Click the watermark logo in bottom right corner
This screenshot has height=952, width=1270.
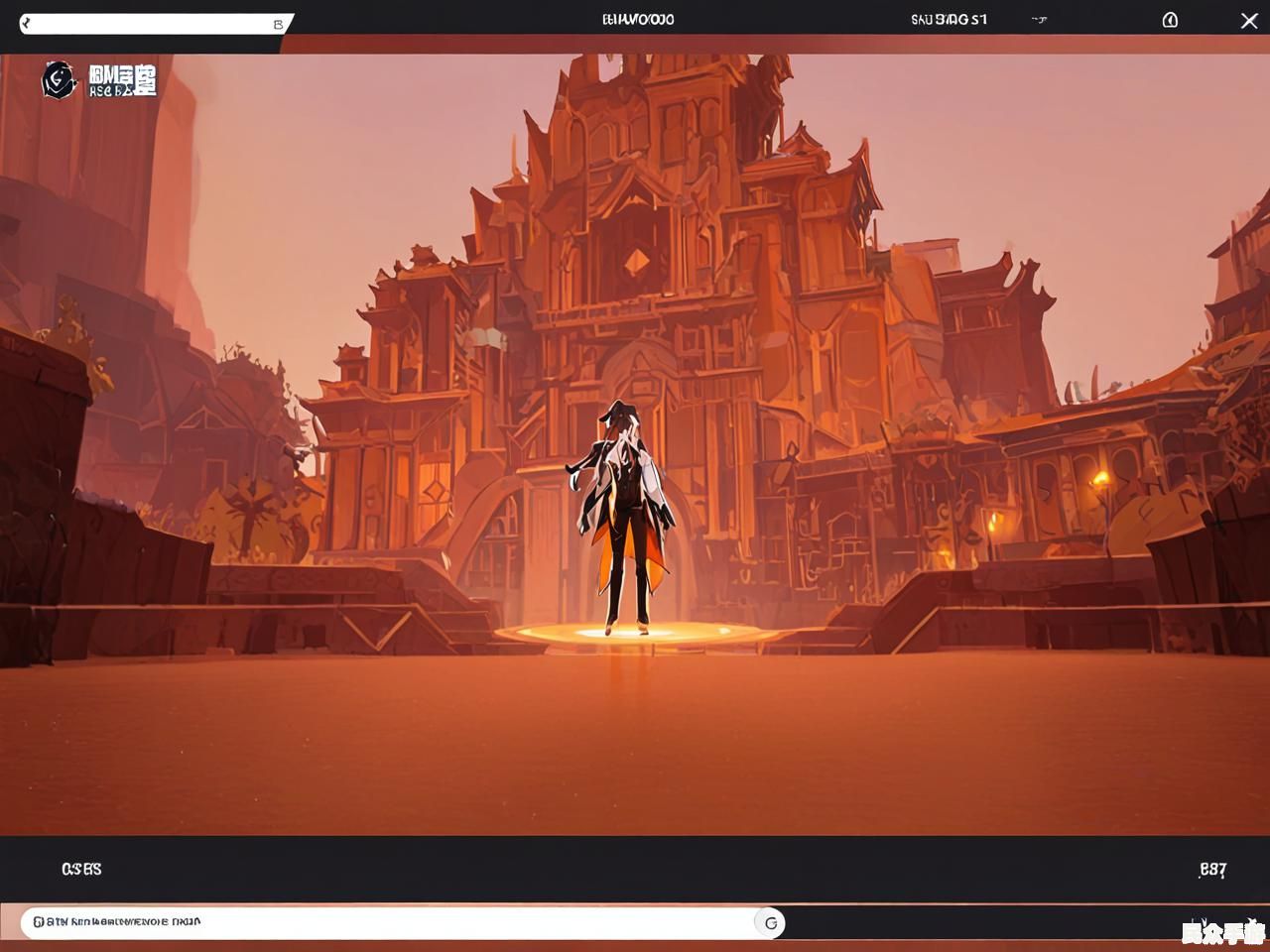[x=1222, y=930]
